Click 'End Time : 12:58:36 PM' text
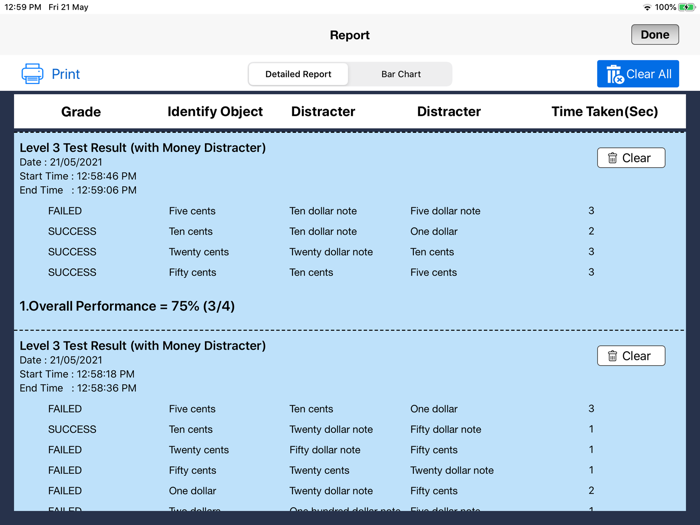 78,388
